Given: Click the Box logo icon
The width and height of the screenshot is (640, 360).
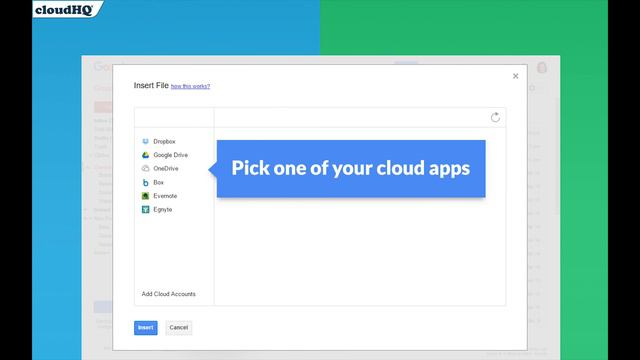Looking at the screenshot, I should click(145, 182).
